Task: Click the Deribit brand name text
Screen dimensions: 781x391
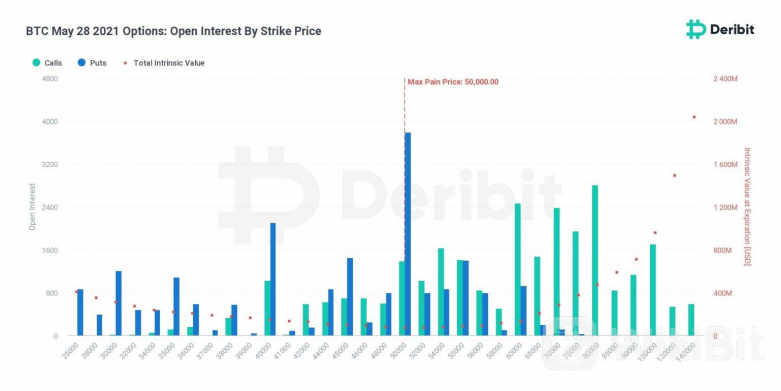Action: [732, 30]
